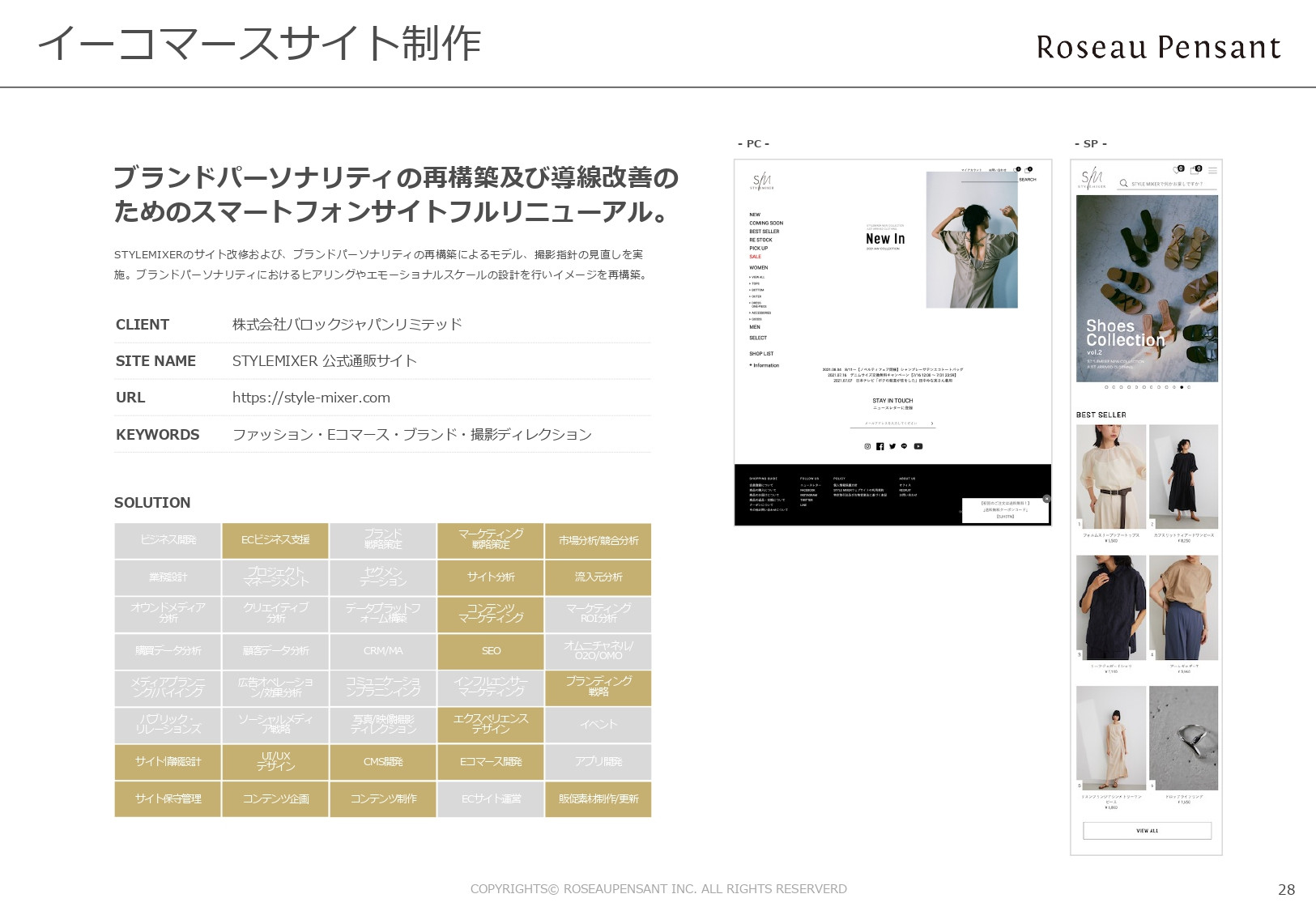Image resolution: width=1316 pixels, height=911 pixels.
Task: Open the wishlist heart icon on mobile header
Action: 1176,170
